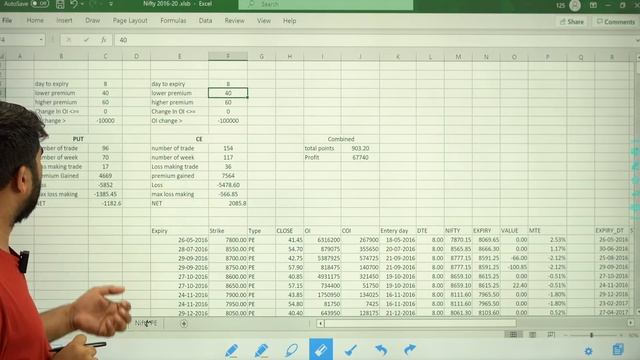
Task: Click the annotation undo arrow
Action: (x=381, y=350)
